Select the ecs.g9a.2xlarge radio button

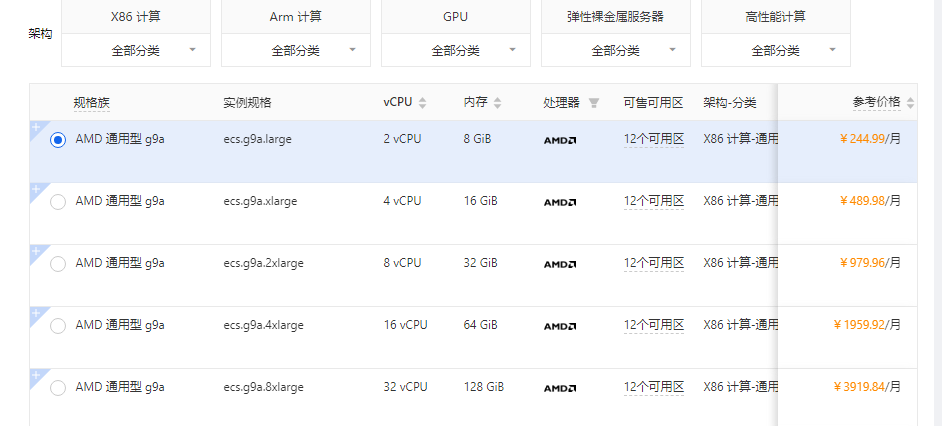click(58, 264)
